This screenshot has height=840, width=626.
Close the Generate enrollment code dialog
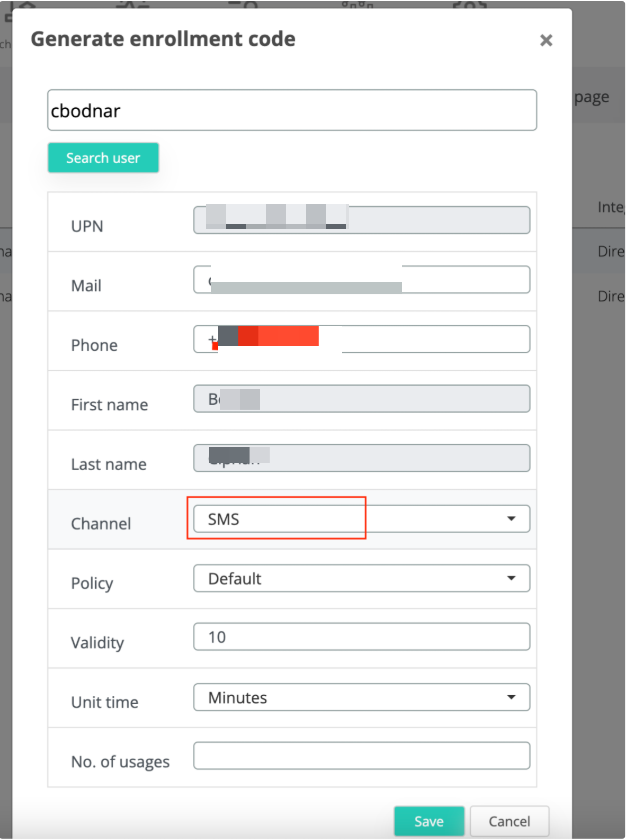[546, 41]
